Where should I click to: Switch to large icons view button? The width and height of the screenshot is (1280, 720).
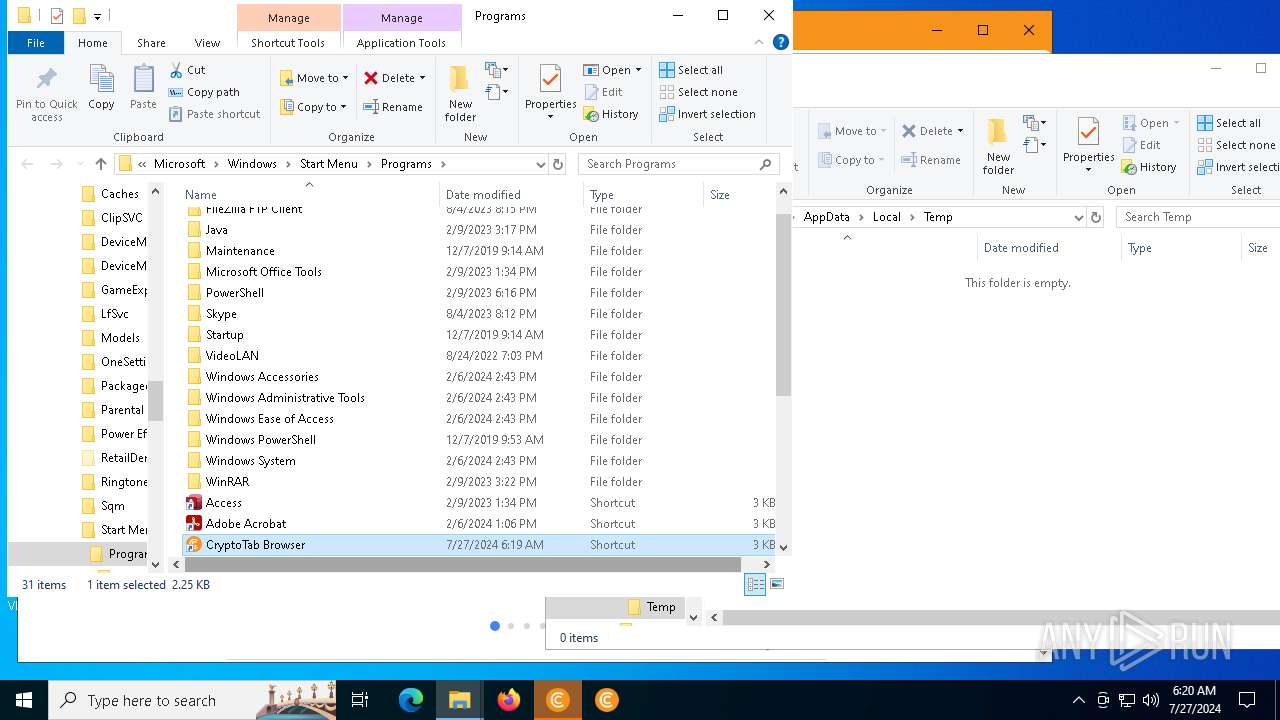[x=777, y=585]
